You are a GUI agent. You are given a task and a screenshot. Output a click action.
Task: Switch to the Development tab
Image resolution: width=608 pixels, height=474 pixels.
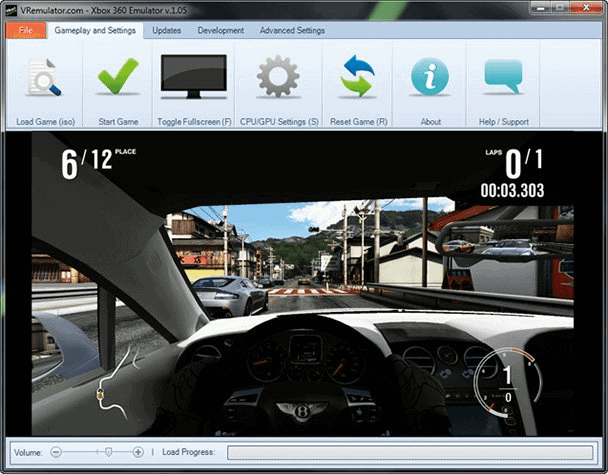point(220,31)
